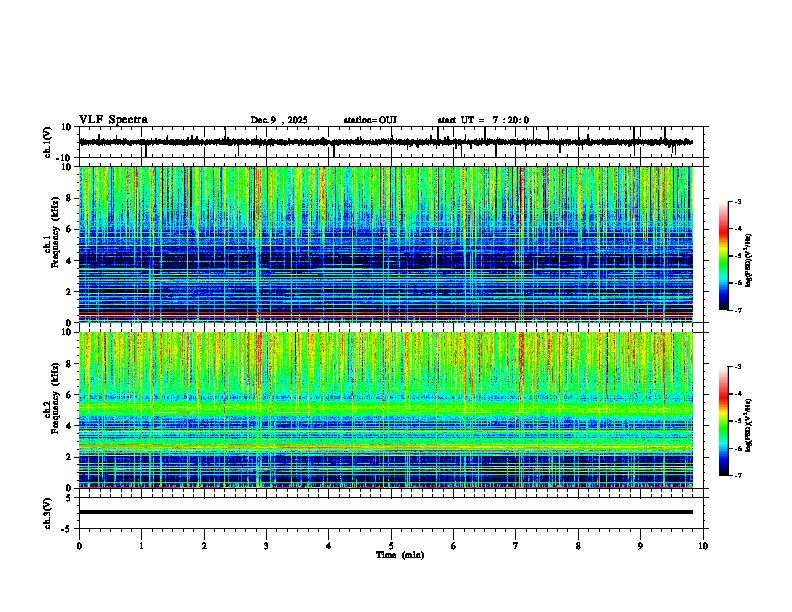Viewport: 792px width, 612px height.
Task: Click inside the ch.1 spectrogram panel
Action: click(x=386, y=244)
